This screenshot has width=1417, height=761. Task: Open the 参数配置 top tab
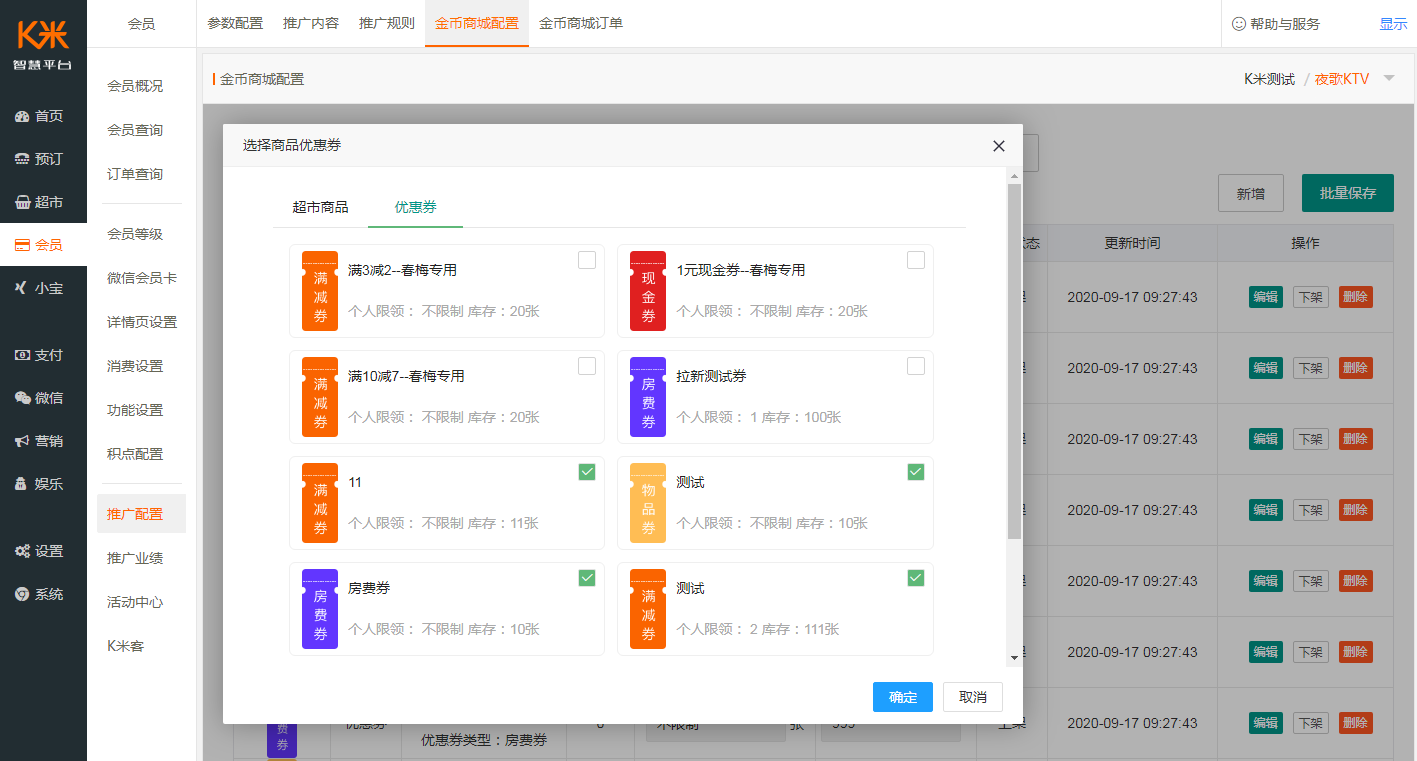[x=235, y=23]
